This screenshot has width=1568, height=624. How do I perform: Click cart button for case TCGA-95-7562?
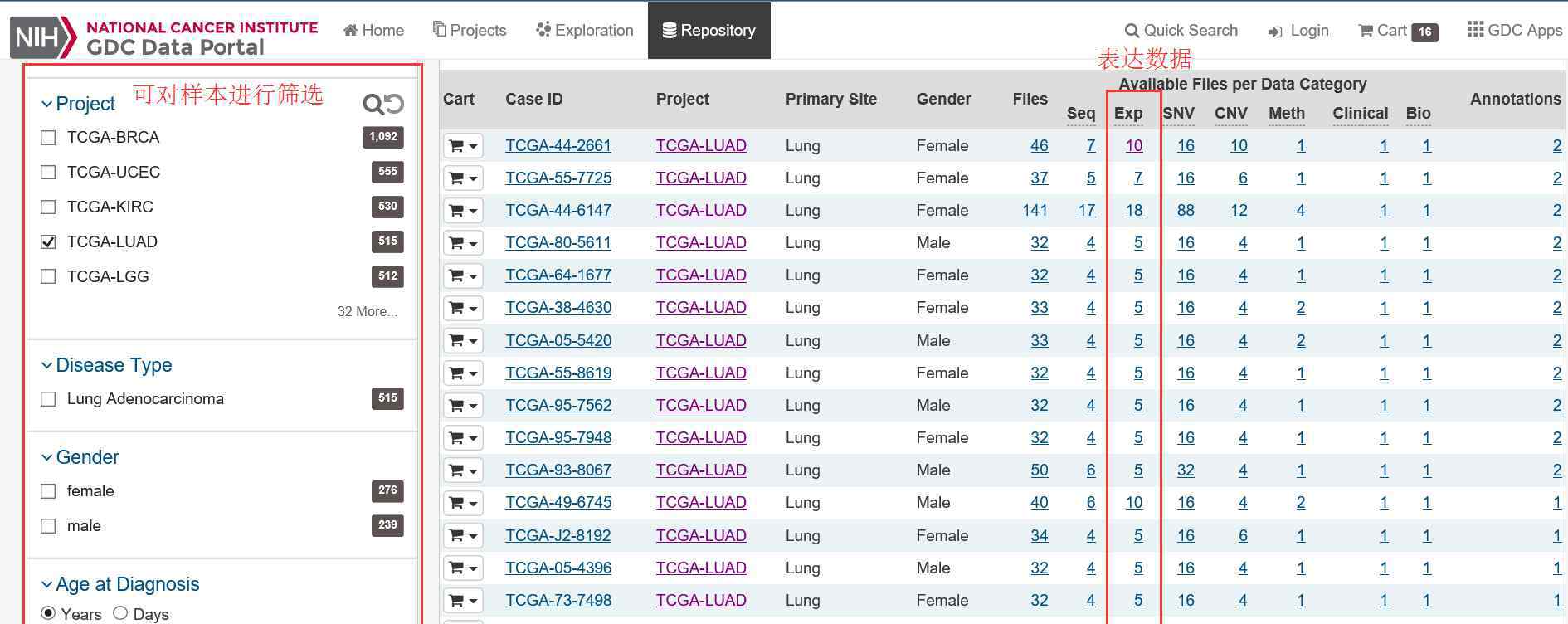tap(463, 406)
